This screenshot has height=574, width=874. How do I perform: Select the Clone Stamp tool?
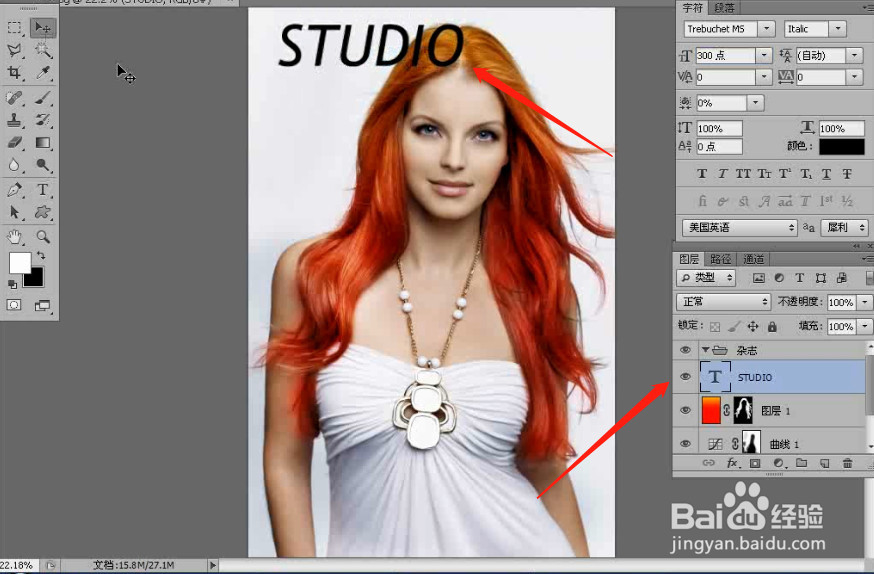[x=14, y=120]
